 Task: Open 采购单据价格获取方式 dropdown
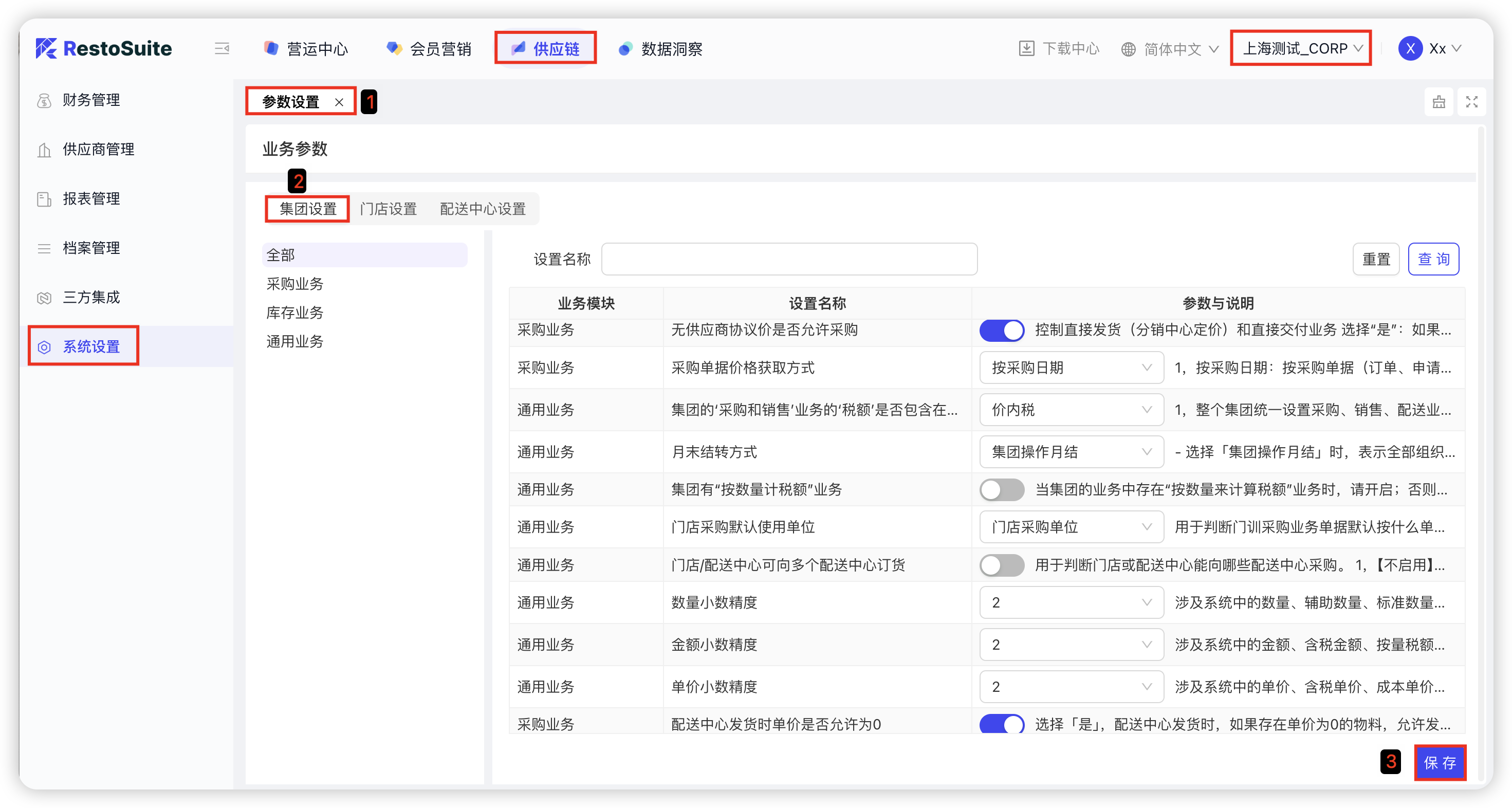coord(1071,368)
